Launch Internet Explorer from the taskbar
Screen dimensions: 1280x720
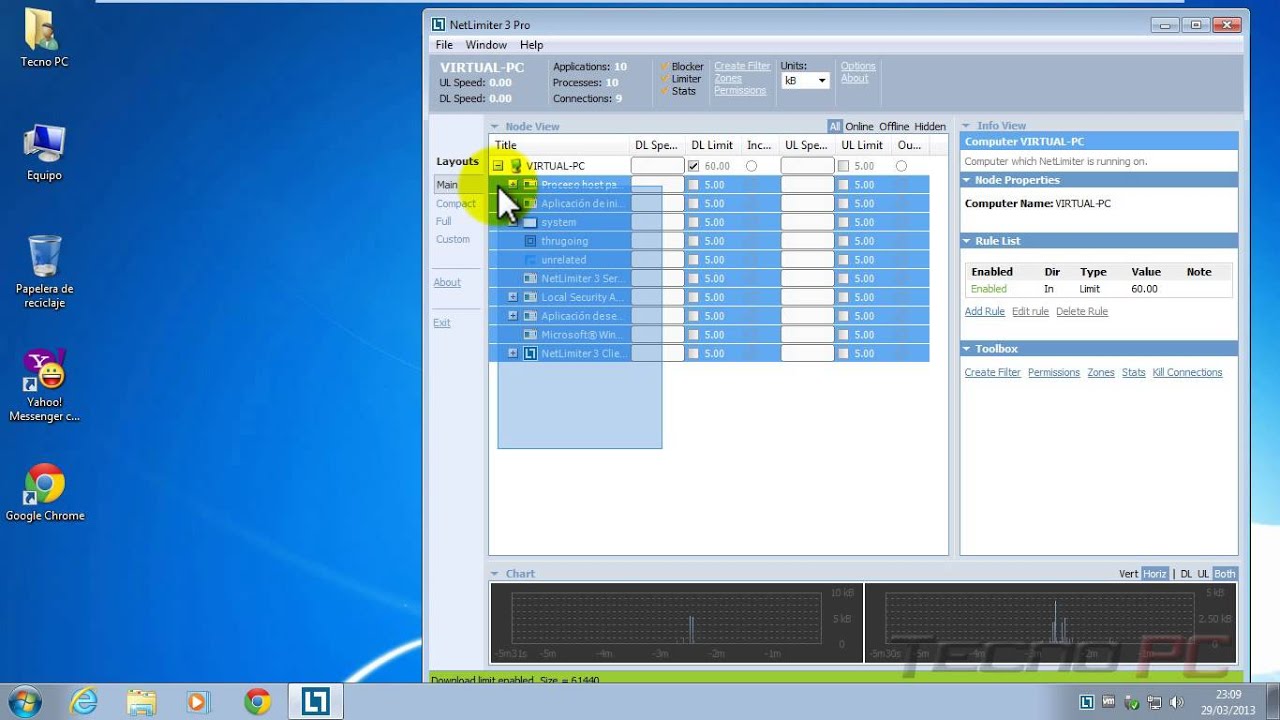coord(84,701)
